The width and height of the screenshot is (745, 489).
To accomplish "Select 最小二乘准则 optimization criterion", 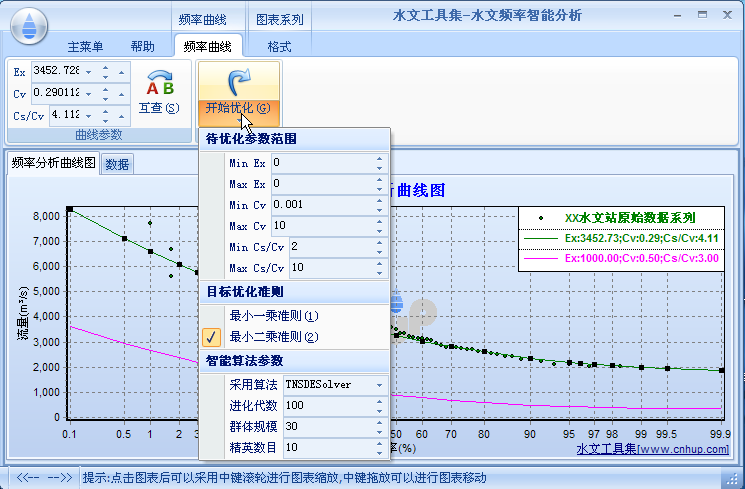I will [274, 337].
